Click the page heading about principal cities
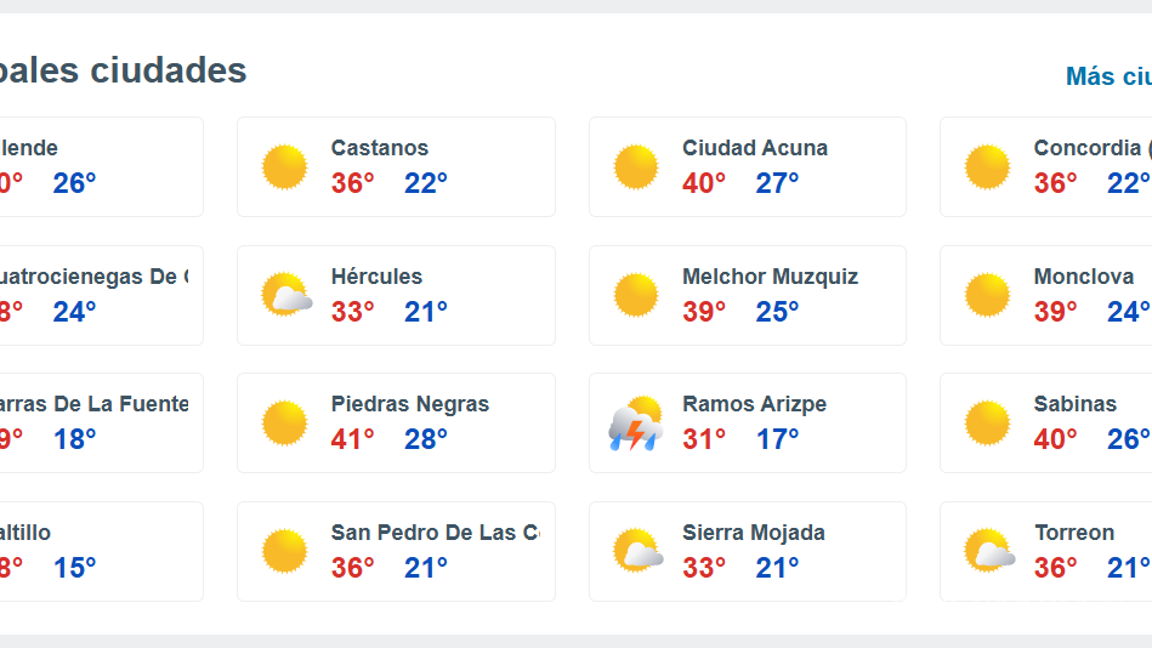Screen dimensions: 1152x648 122,70
